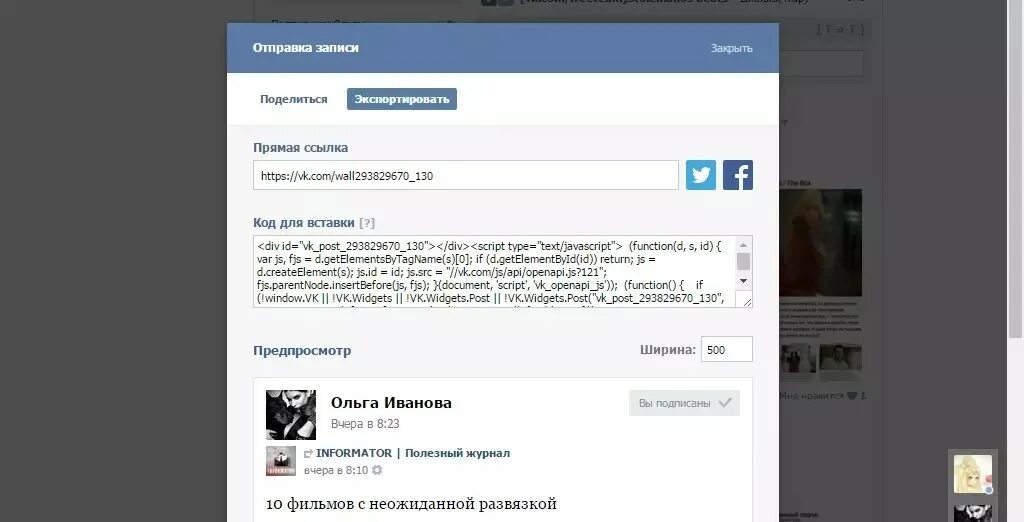Switch to the Поделиться tab
Screen dimensions: 1024x522
(x=294, y=99)
